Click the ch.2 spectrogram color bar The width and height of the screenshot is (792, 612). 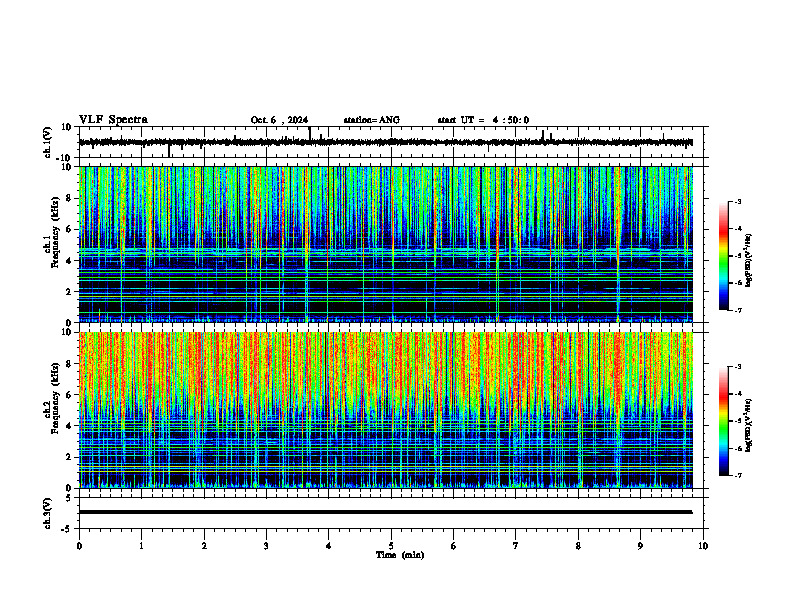pos(724,421)
